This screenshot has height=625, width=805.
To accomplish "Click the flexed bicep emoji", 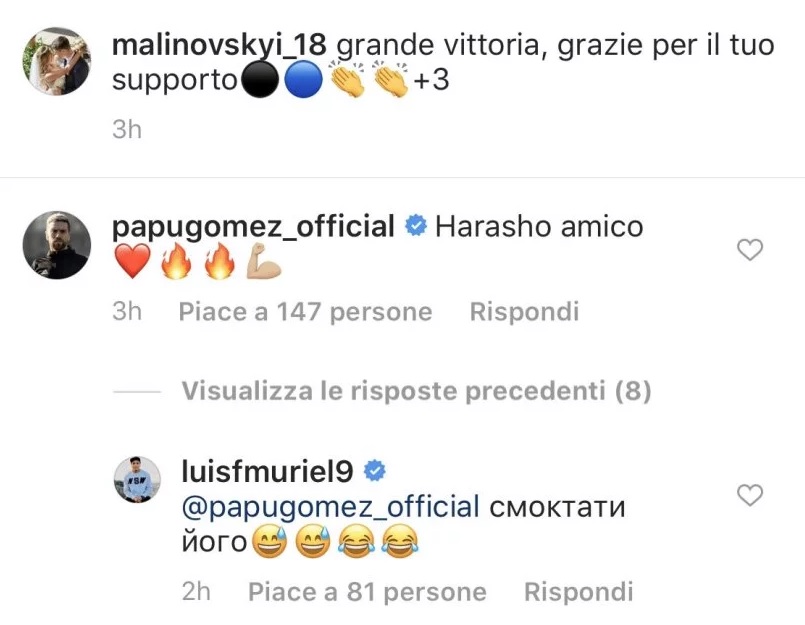I will tap(263, 261).
